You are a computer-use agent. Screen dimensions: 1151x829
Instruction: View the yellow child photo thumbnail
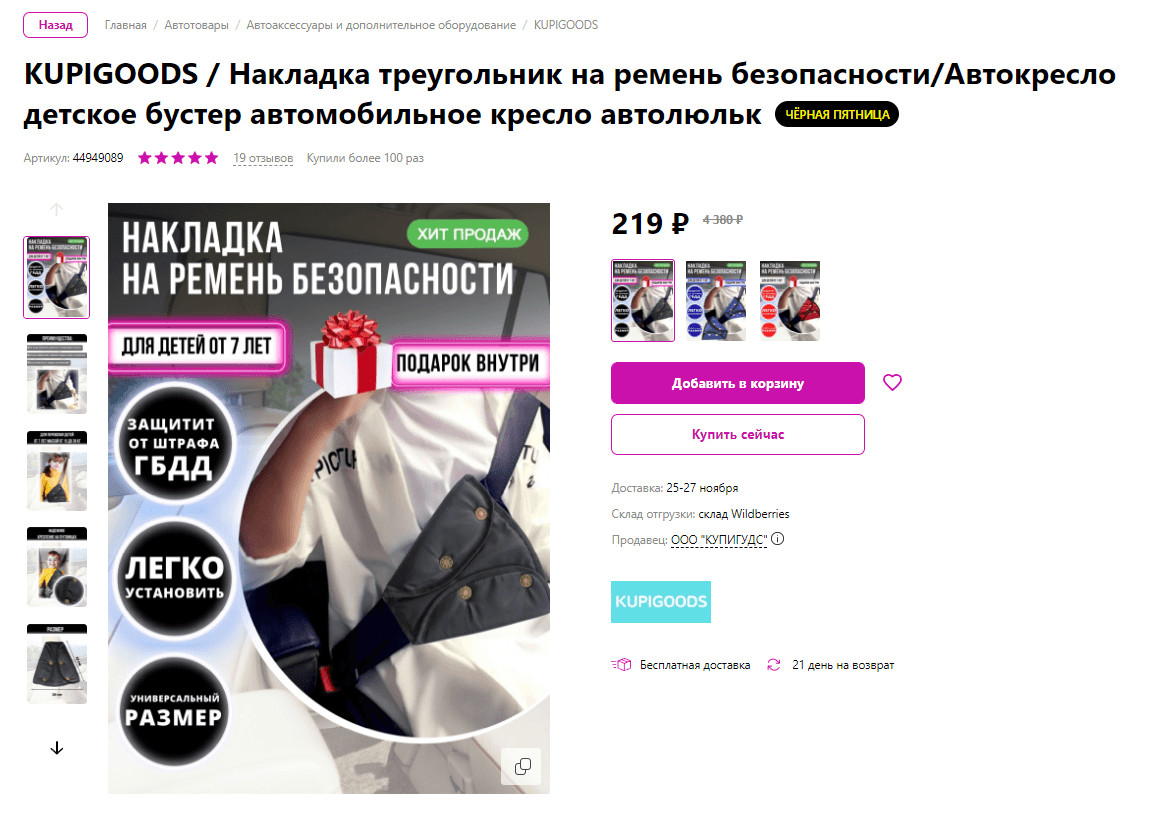pyautogui.click(x=57, y=471)
